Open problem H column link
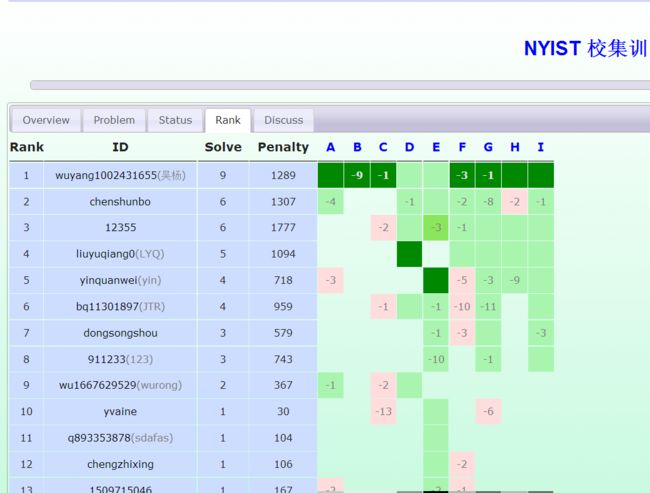Screen dimensions: 650x493 [515, 147]
